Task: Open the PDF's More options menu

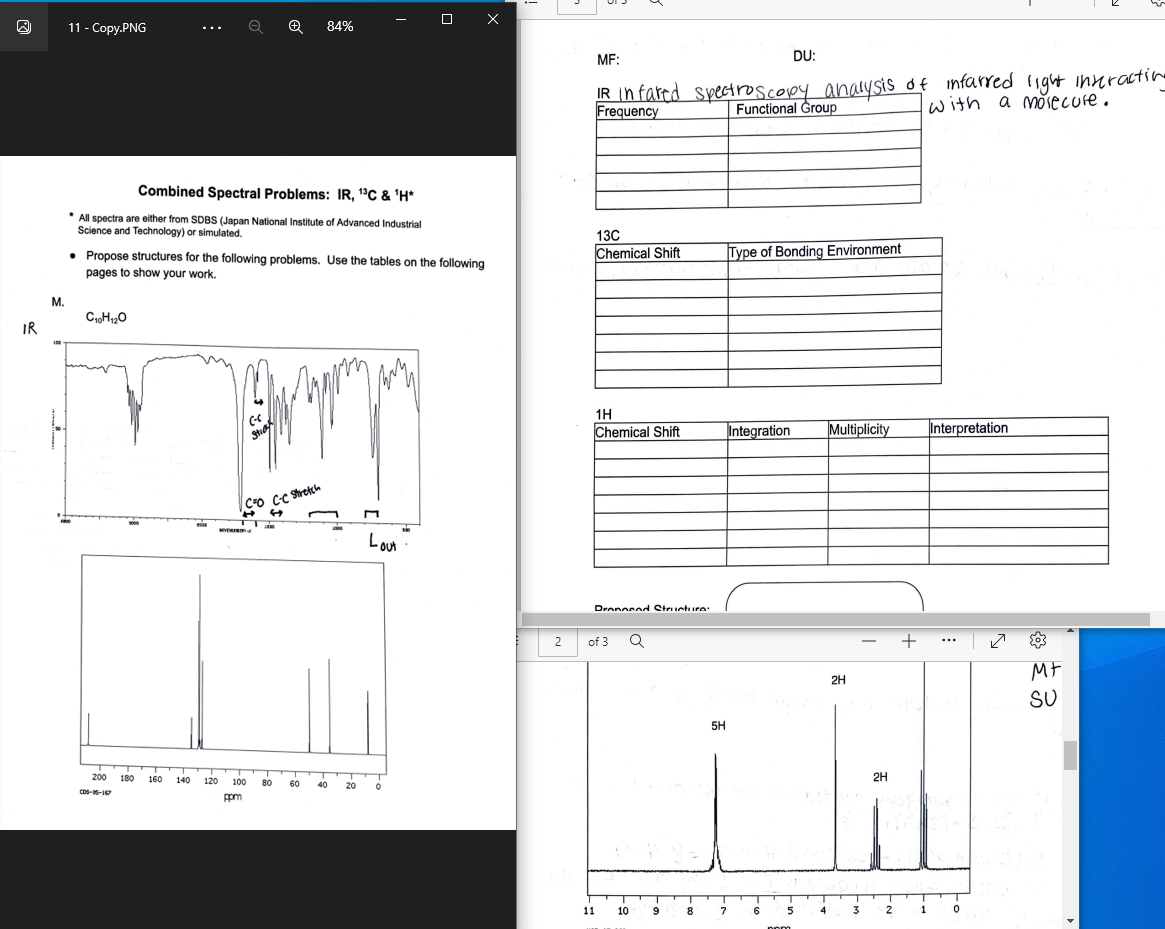Action: 947,641
